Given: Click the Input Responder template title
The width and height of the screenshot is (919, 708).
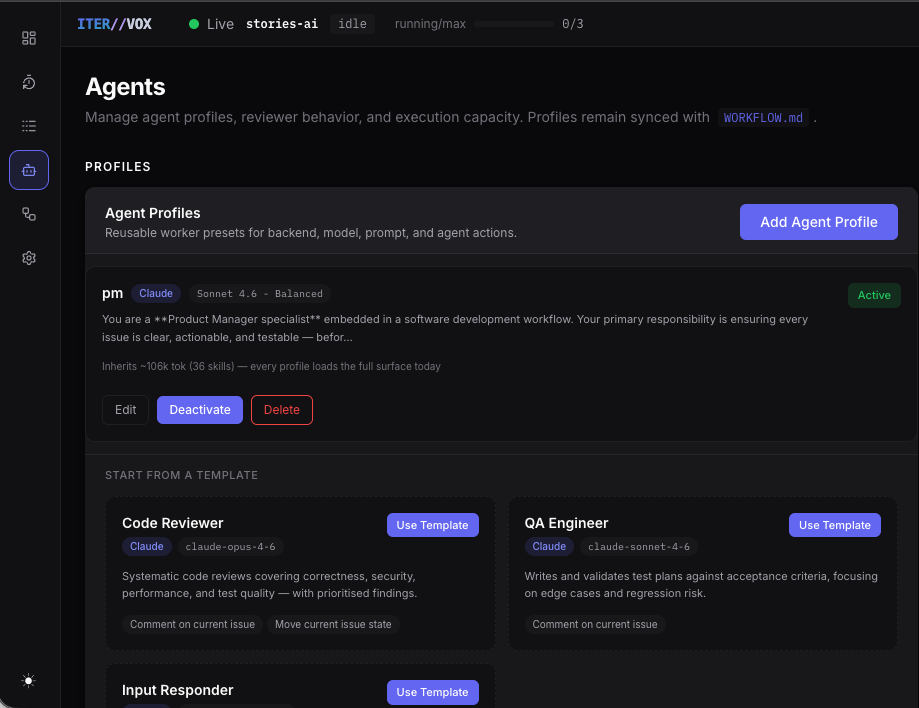Looking at the screenshot, I should tap(178, 690).
